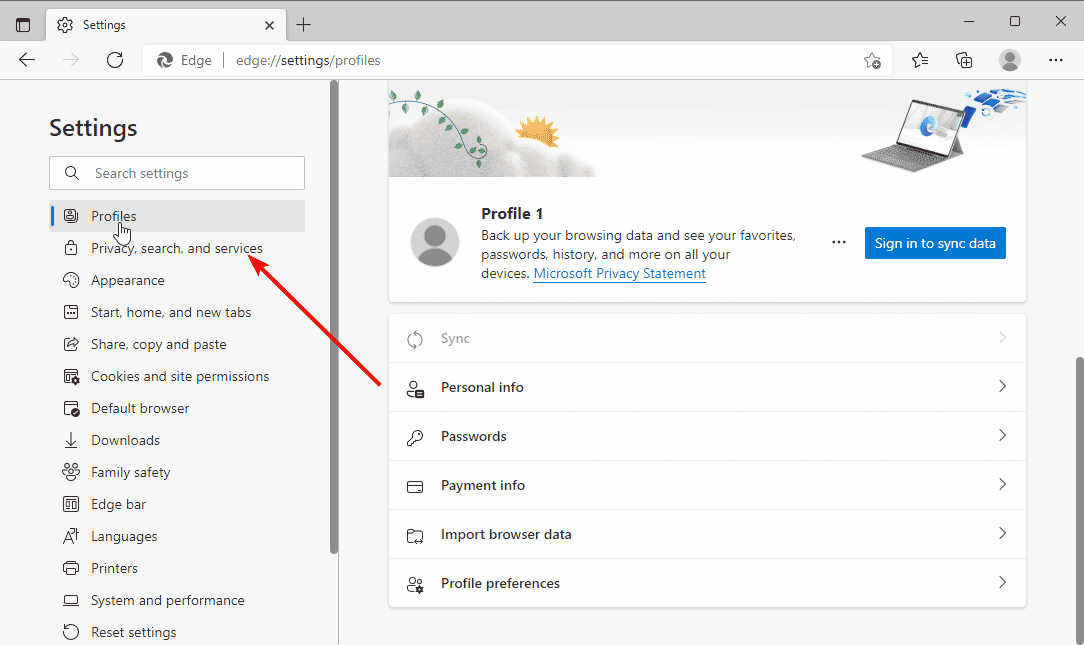This screenshot has height=645, width=1084.
Task: Open a new tab with plus button
Action: (x=303, y=25)
